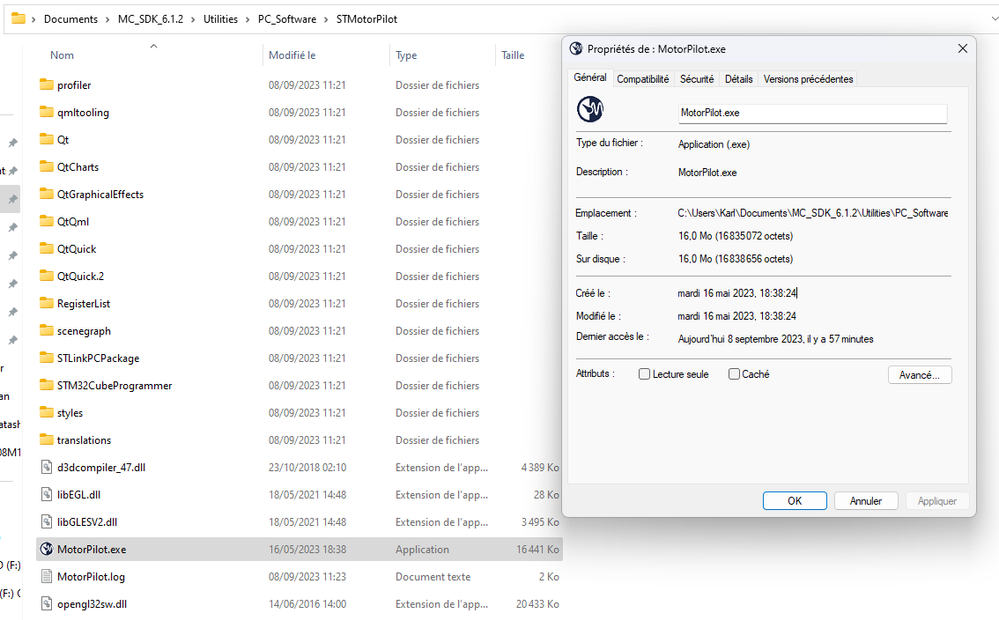
Task: Click the profiler folder icon
Action: pyautogui.click(x=47, y=85)
